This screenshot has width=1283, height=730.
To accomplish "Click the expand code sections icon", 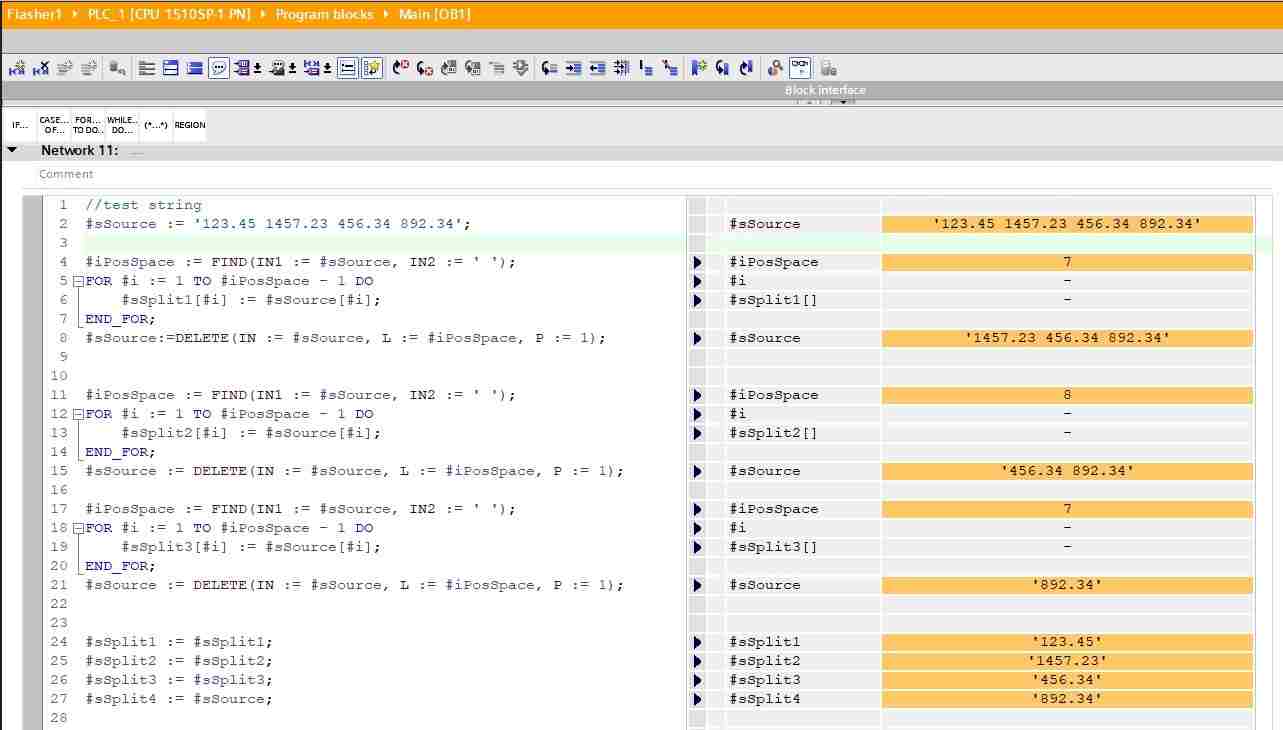I will click(646, 68).
